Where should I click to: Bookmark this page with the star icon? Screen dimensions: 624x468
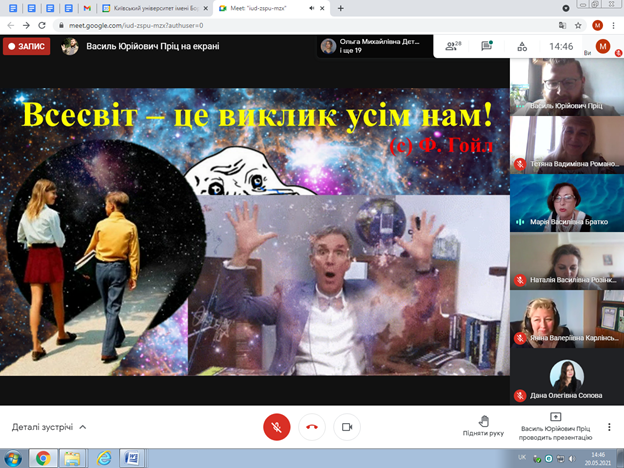pos(582,25)
